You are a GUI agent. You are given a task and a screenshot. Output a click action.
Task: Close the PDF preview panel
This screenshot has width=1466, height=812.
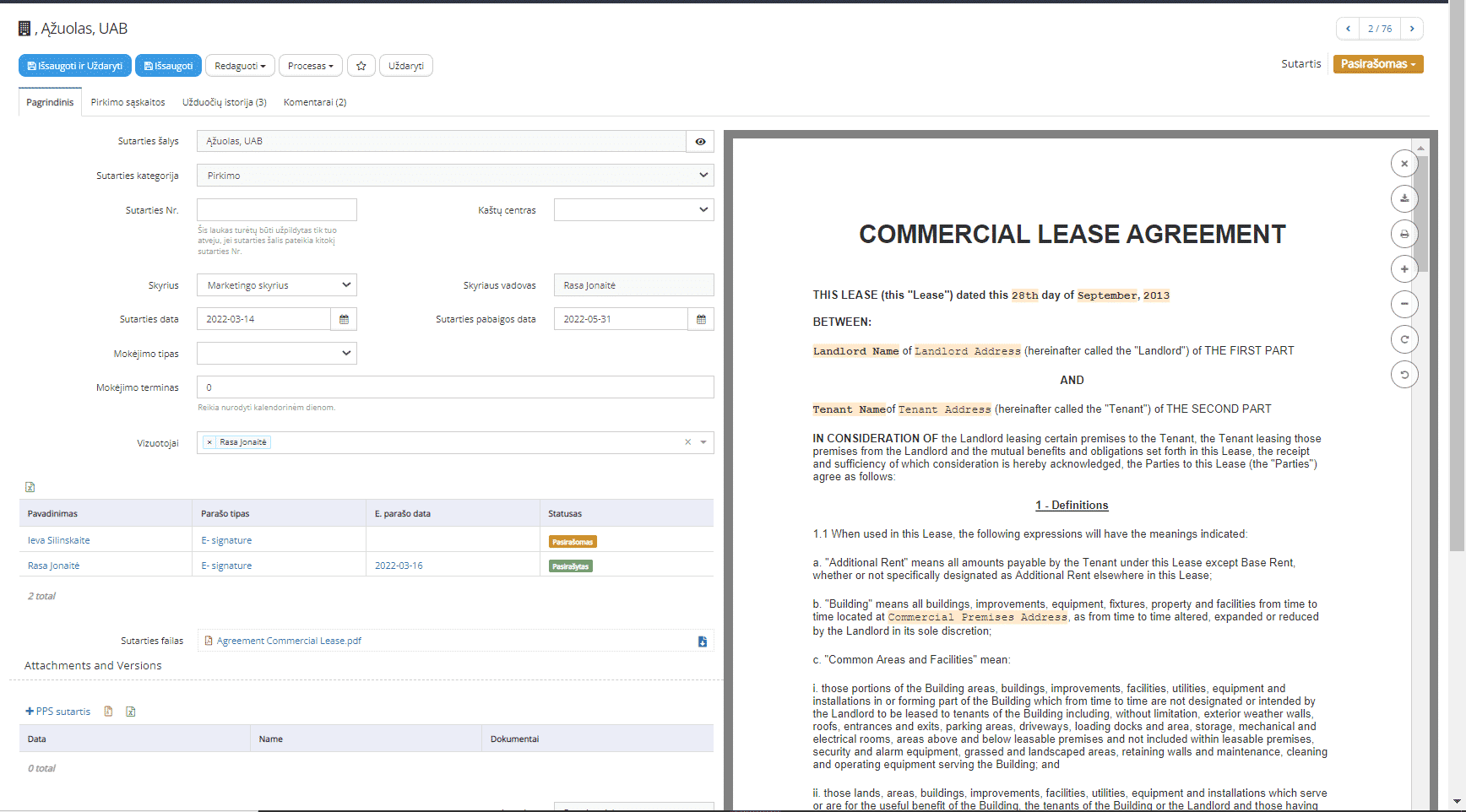pos(1404,164)
